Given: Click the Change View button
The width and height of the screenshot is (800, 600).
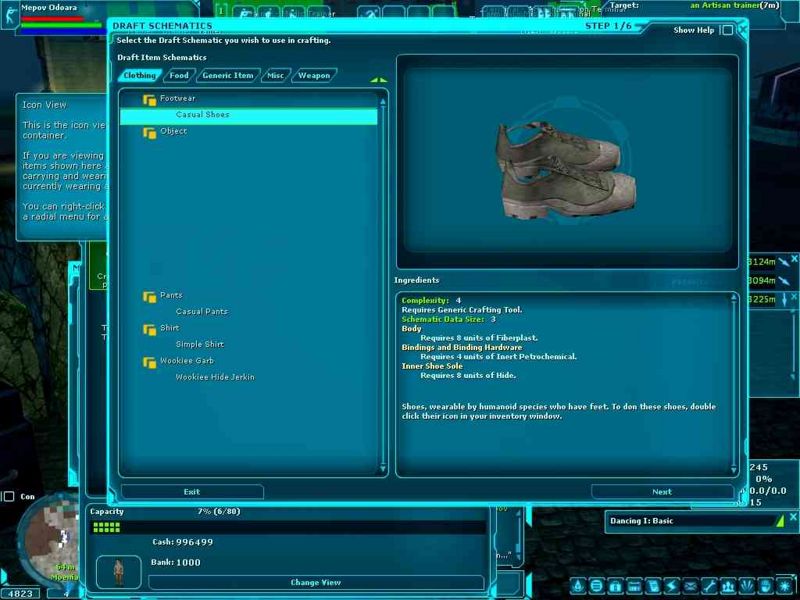Looking at the screenshot, I should (x=316, y=582).
